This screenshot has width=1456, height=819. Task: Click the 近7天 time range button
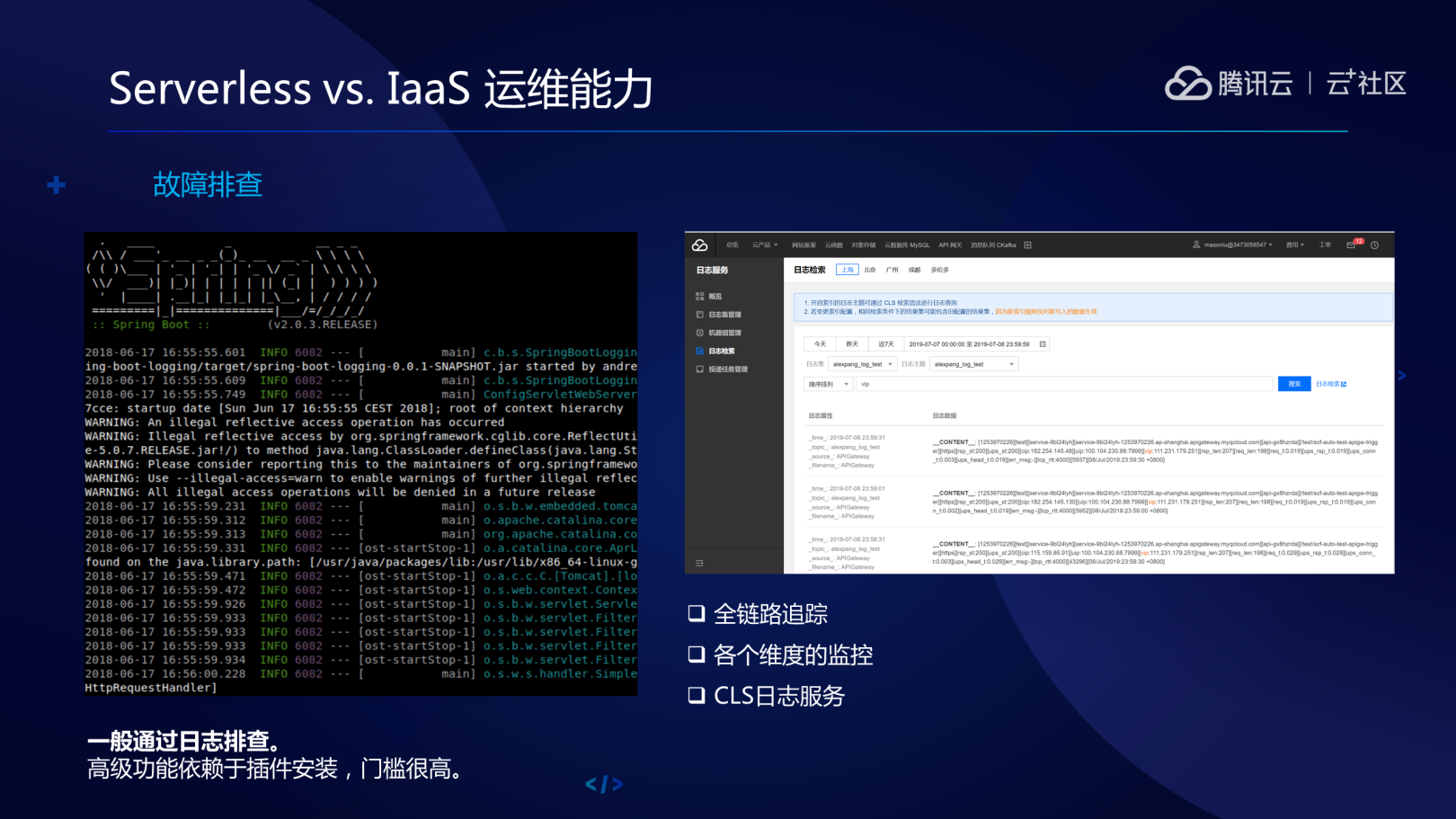(x=886, y=344)
